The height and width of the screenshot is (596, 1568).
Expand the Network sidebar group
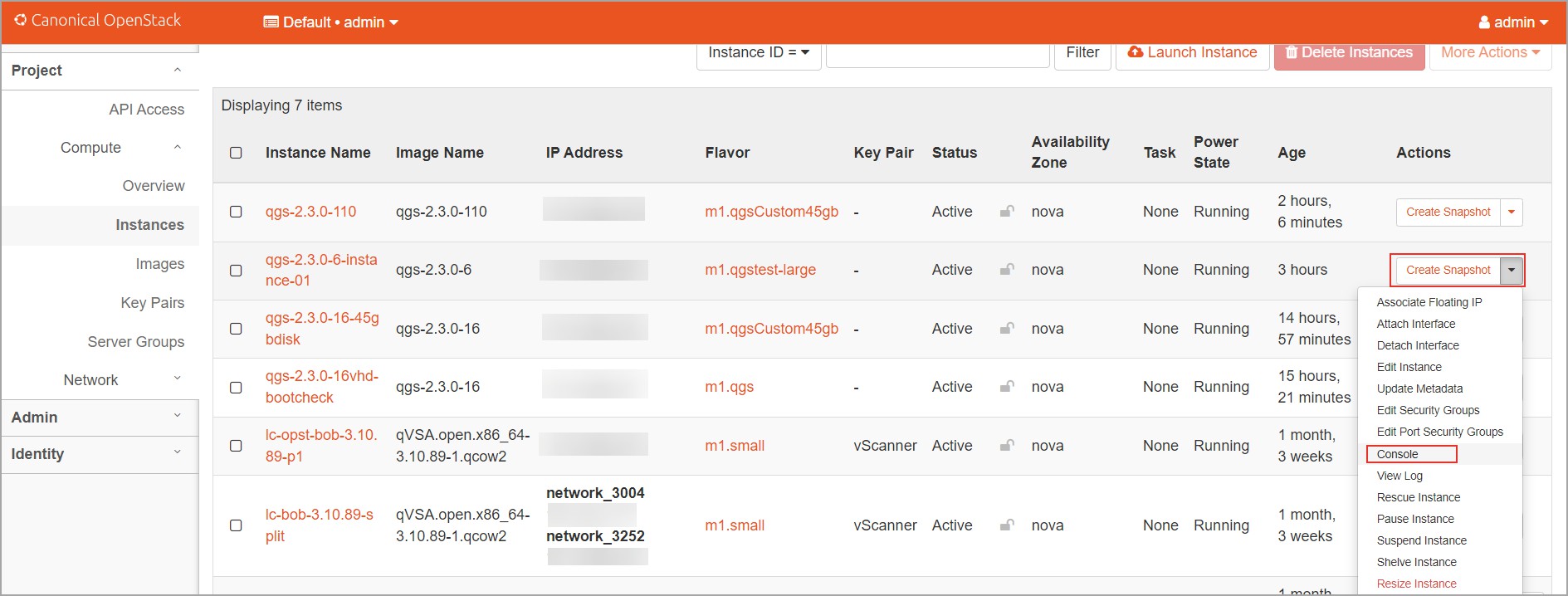100,380
